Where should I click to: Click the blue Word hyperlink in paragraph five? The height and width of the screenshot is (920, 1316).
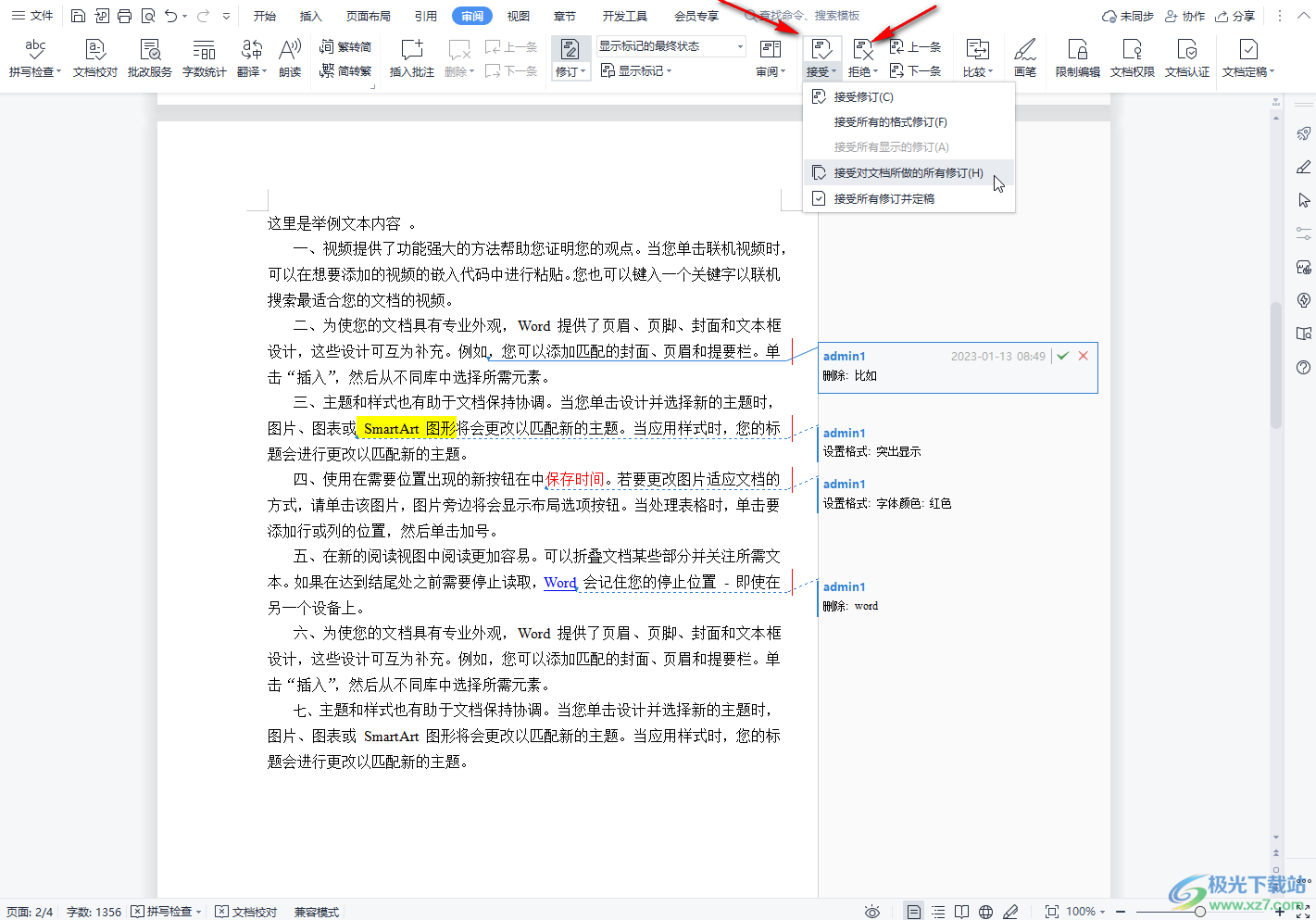pos(560,582)
